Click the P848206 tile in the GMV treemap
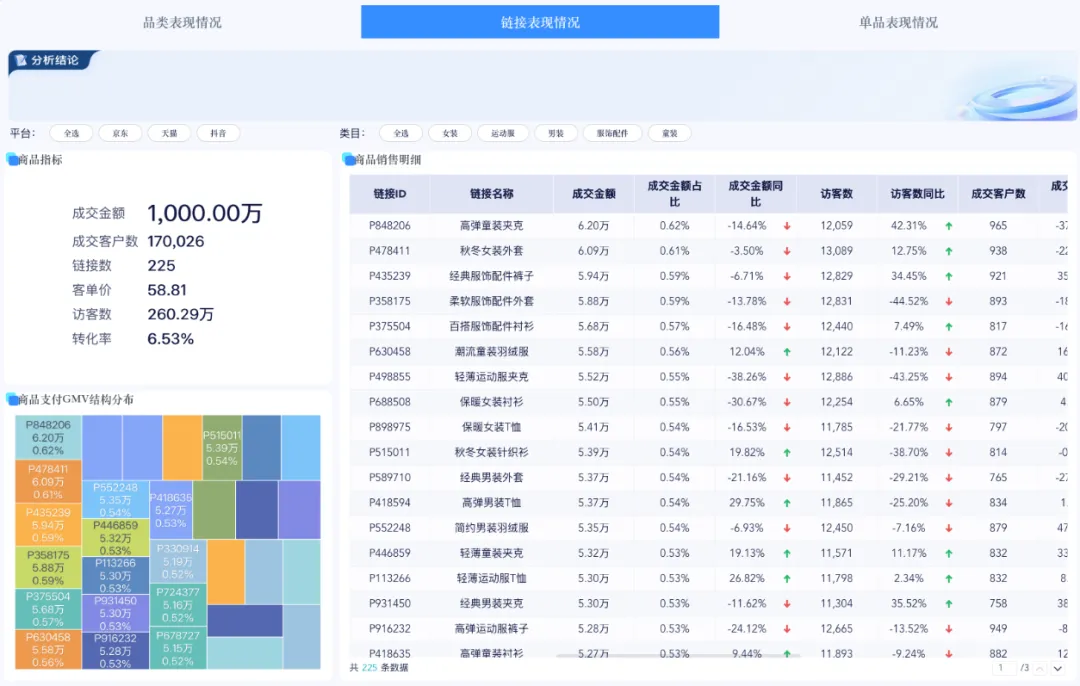 (48, 437)
